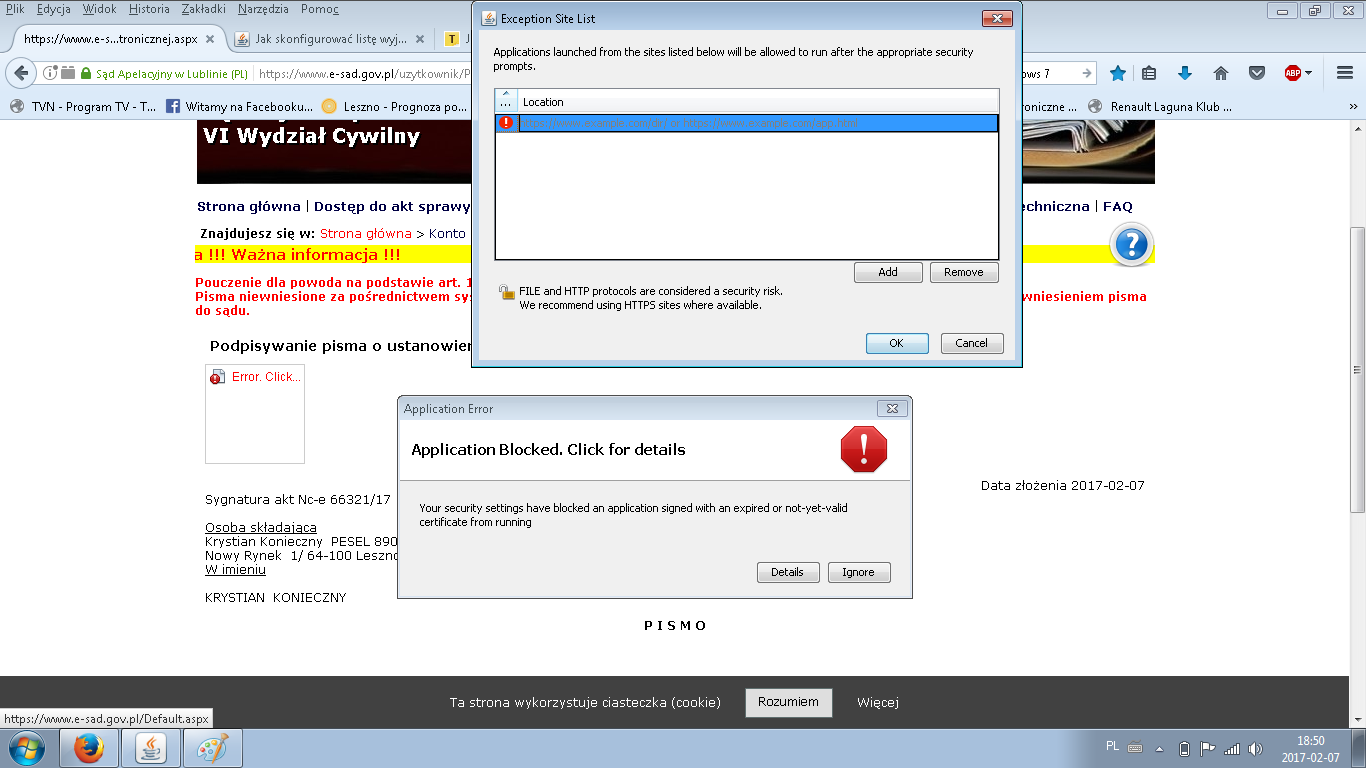The image size is (1366, 768).
Task: Cancel the Exception Site List dialog
Action: (971, 343)
